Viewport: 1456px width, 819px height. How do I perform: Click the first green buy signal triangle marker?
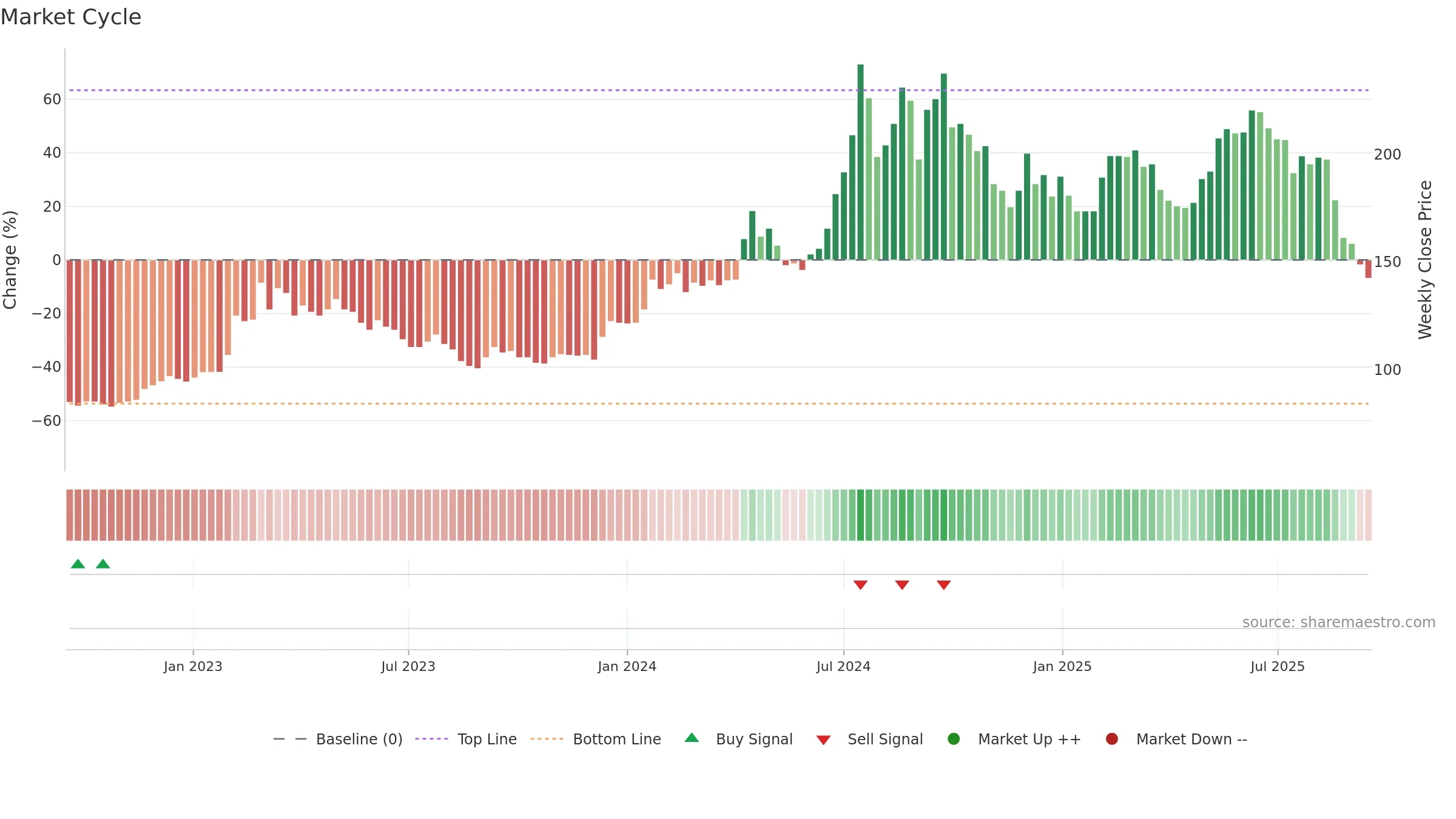[x=78, y=564]
